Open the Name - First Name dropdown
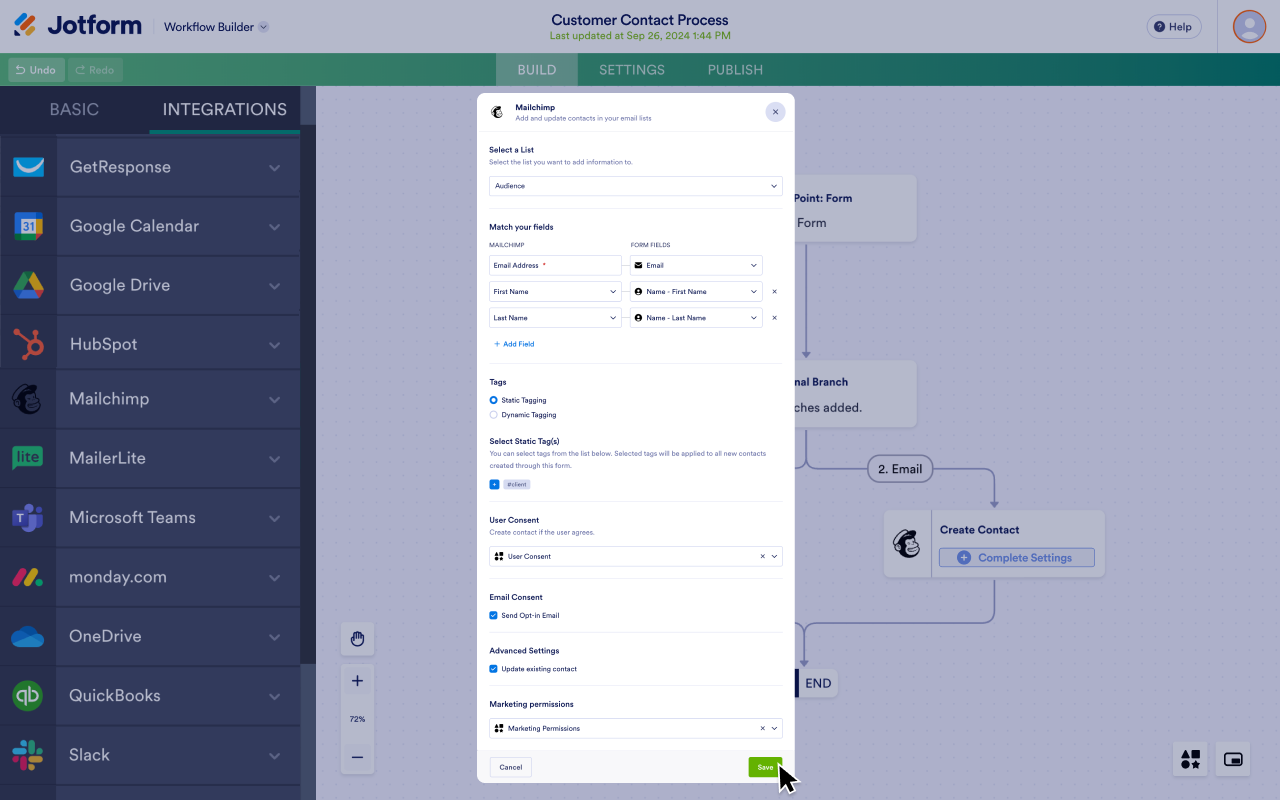This screenshot has height=800, width=1280. pyautogui.click(x=696, y=292)
